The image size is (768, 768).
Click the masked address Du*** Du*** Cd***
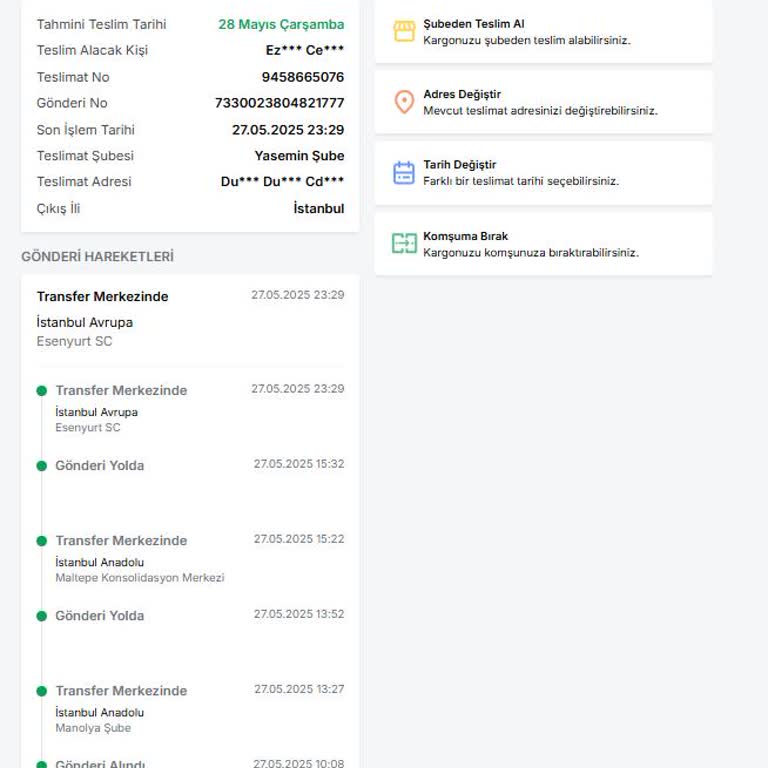pyautogui.click(x=283, y=182)
